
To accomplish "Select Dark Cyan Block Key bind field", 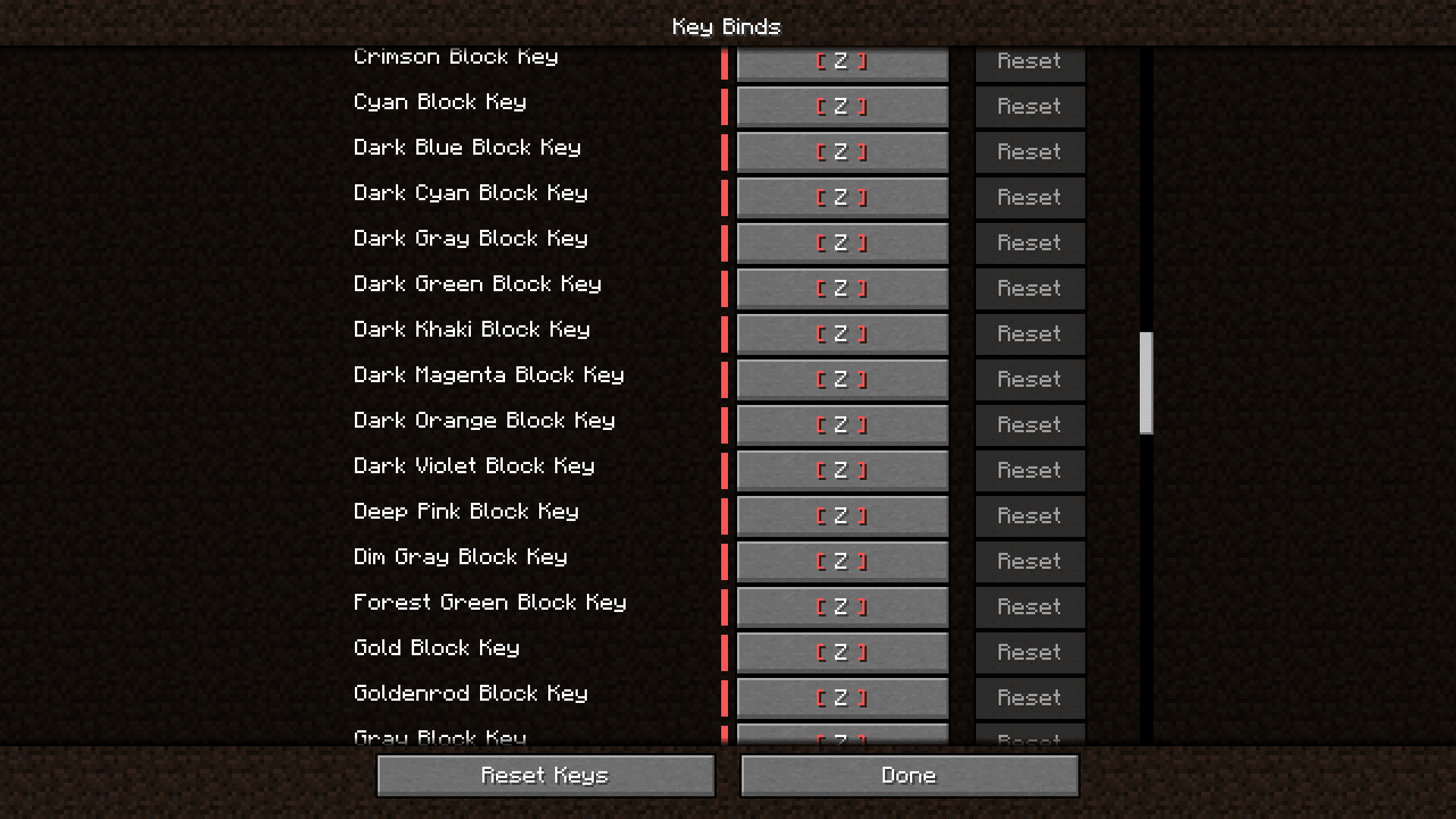I will pos(841,197).
